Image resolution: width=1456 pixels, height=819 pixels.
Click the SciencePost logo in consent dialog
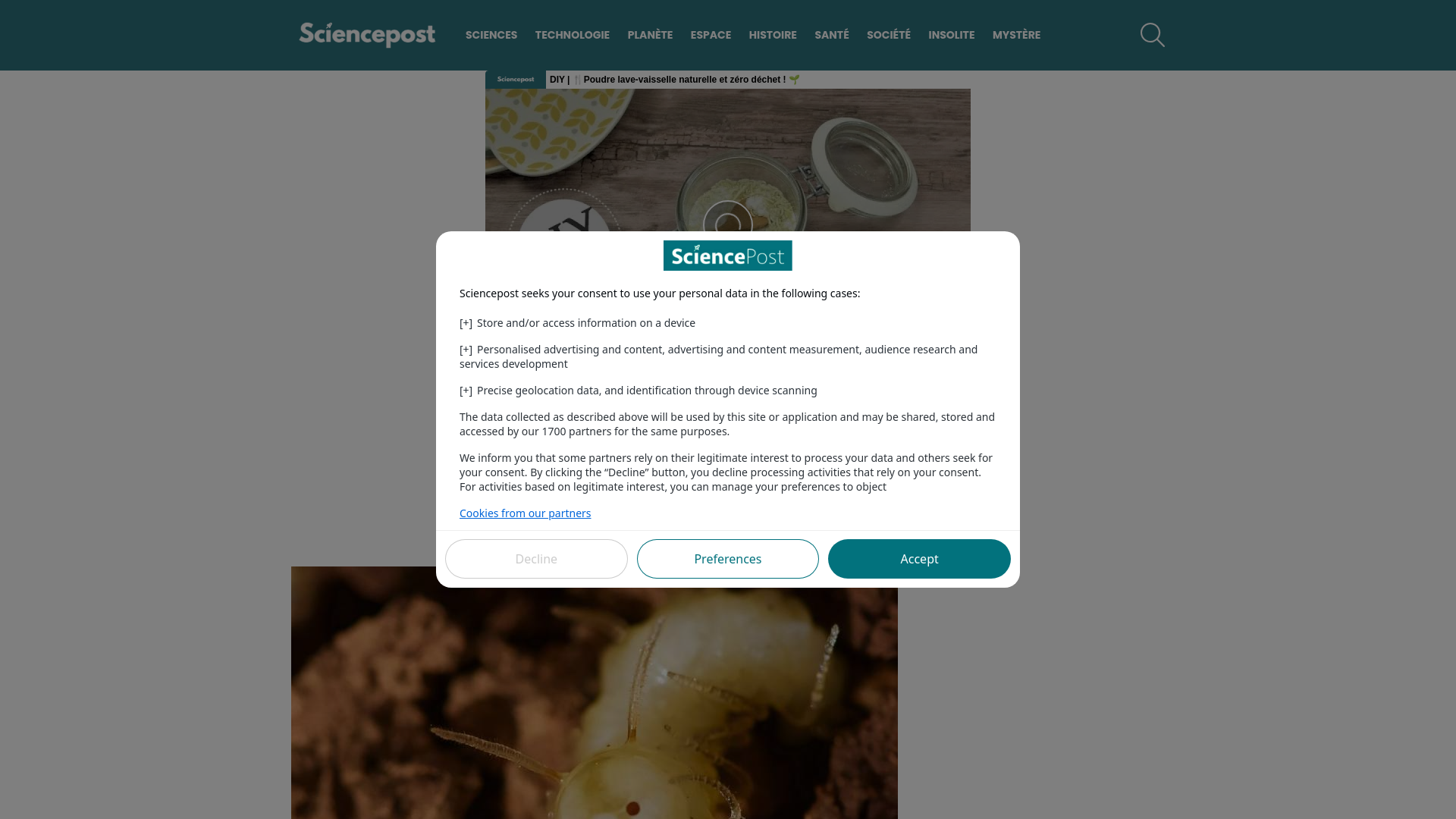point(727,256)
